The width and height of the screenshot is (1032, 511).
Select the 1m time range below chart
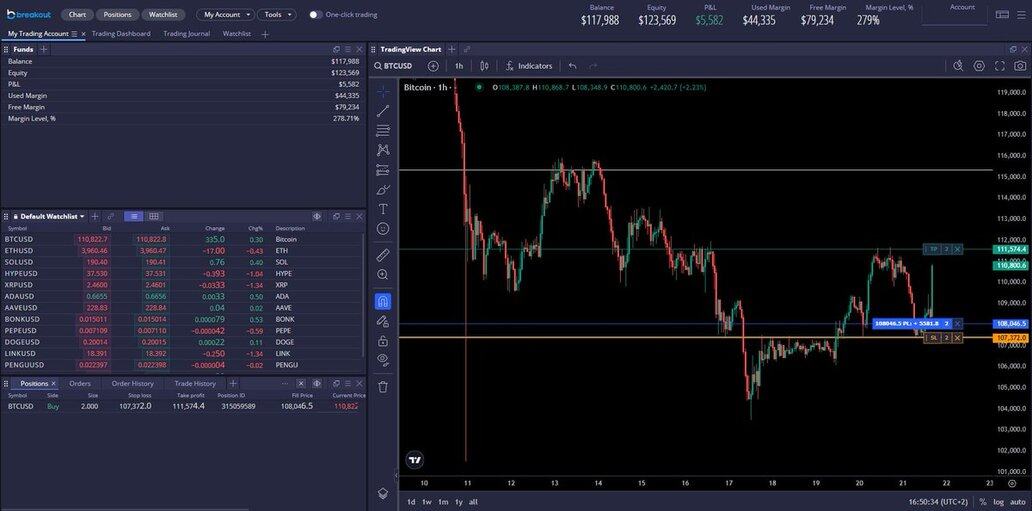(443, 501)
